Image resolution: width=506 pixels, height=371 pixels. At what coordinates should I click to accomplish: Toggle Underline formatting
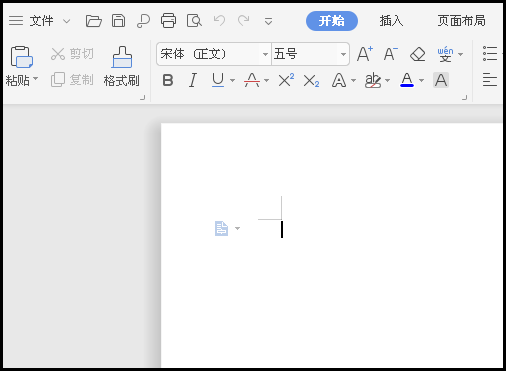(x=218, y=80)
